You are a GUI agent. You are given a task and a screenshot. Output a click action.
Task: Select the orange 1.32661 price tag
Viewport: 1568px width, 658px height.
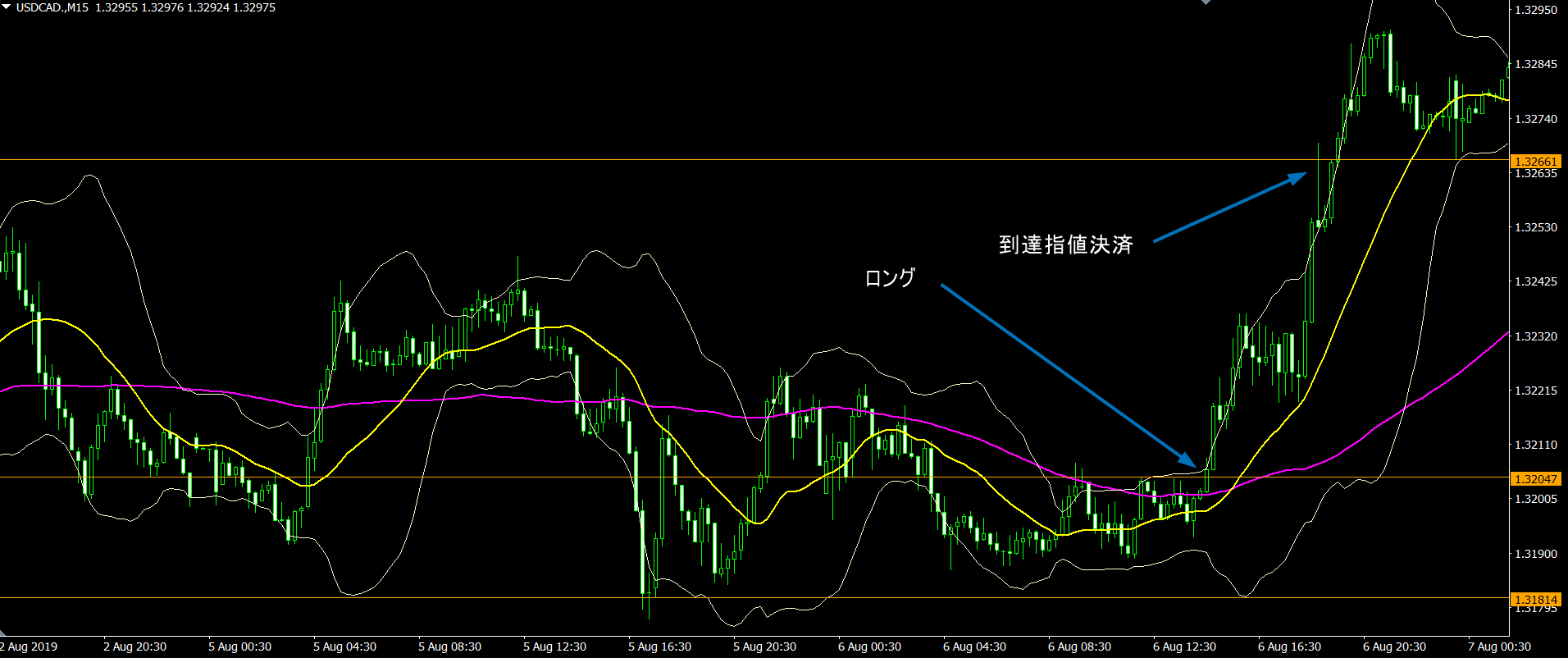[x=1535, y=162]
